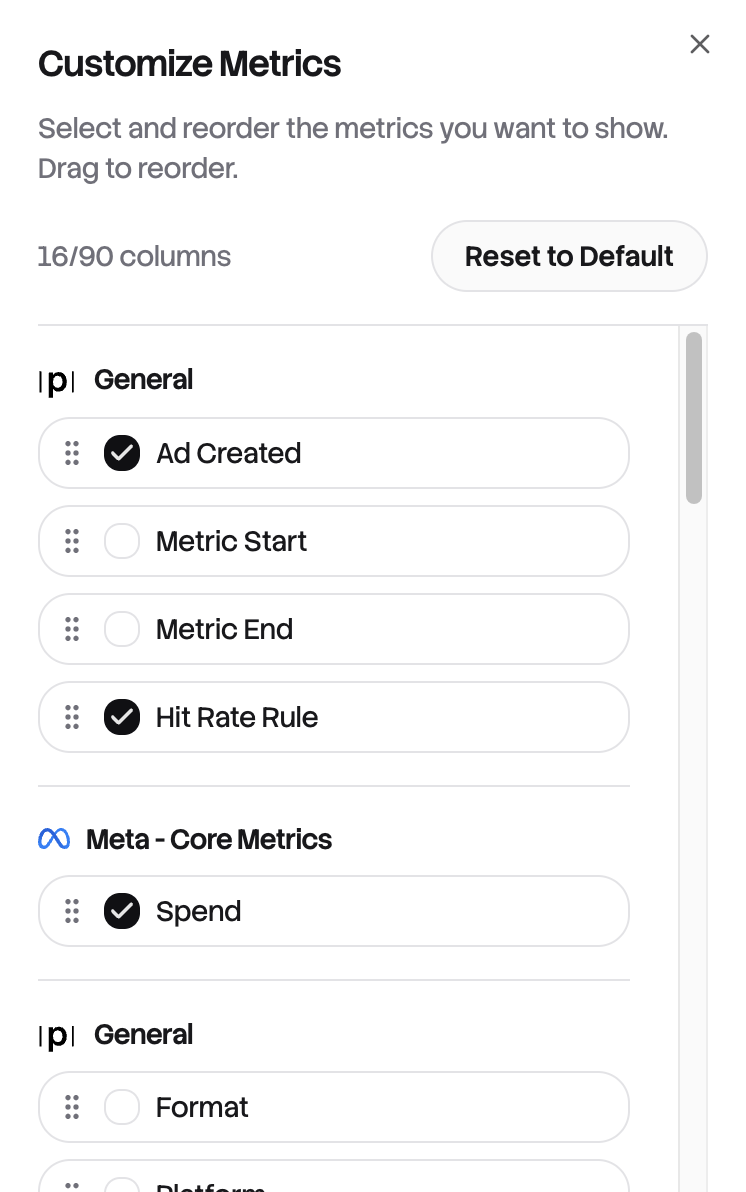Click the drag handle beside Metric Start
This screenshot has height=1192, width=746.
point(72,541)
